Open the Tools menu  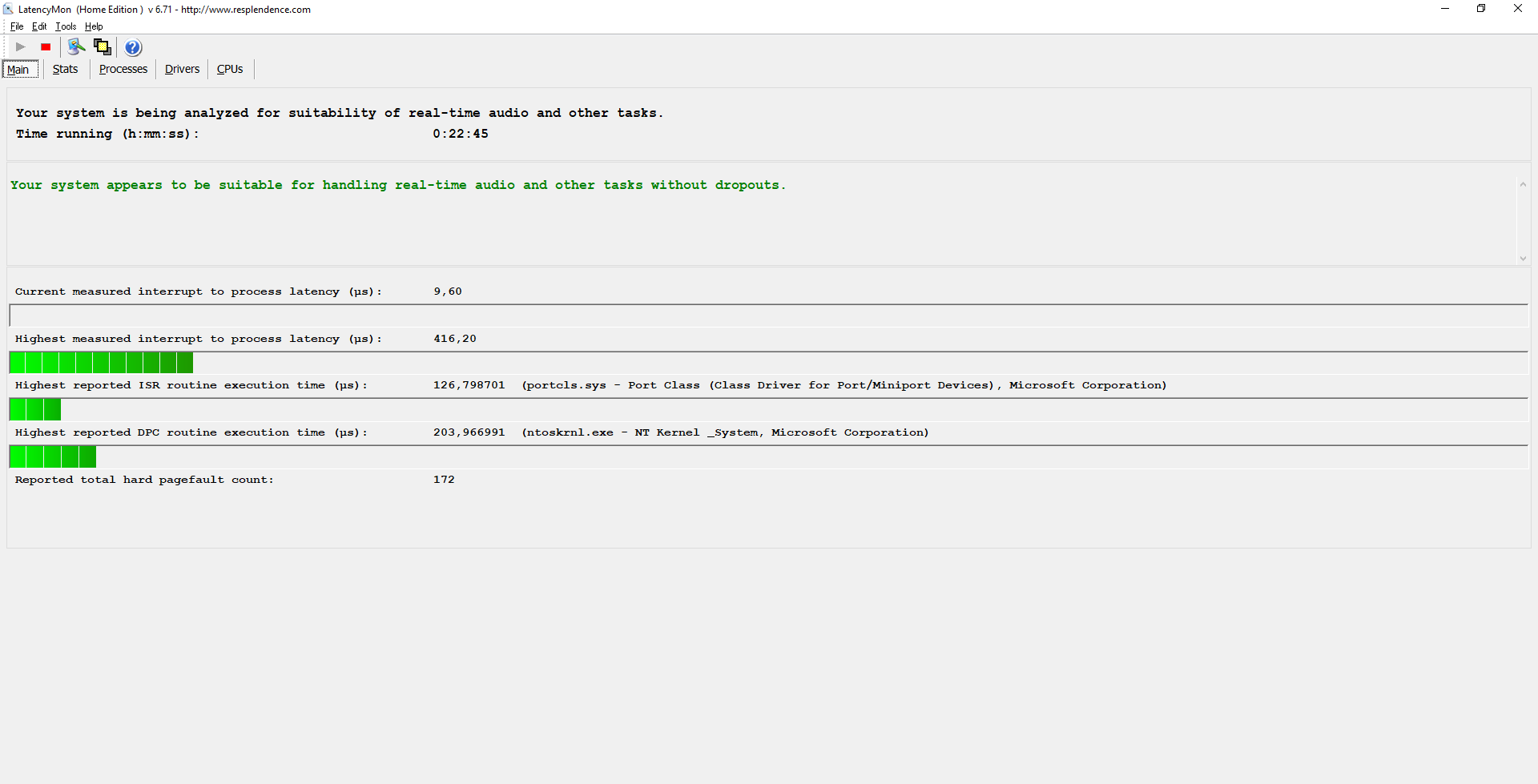66,26
